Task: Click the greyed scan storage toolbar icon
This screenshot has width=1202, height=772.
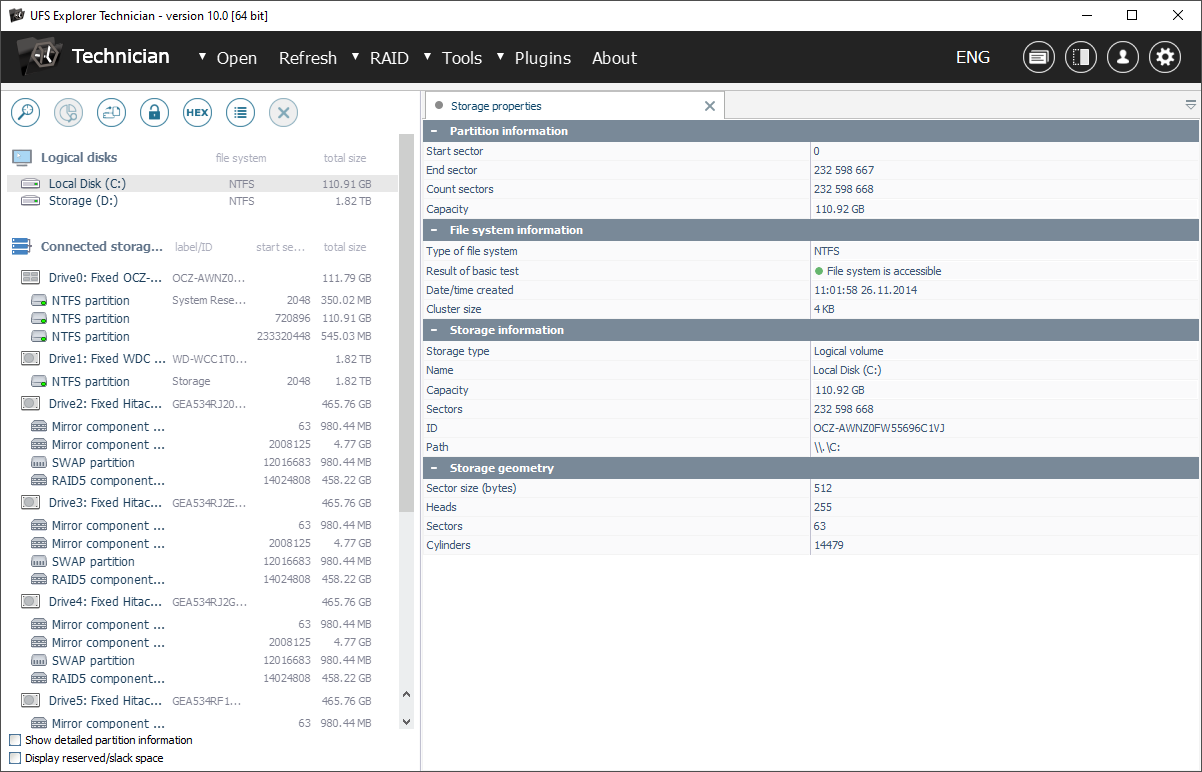Action: (x=68, y=113)
